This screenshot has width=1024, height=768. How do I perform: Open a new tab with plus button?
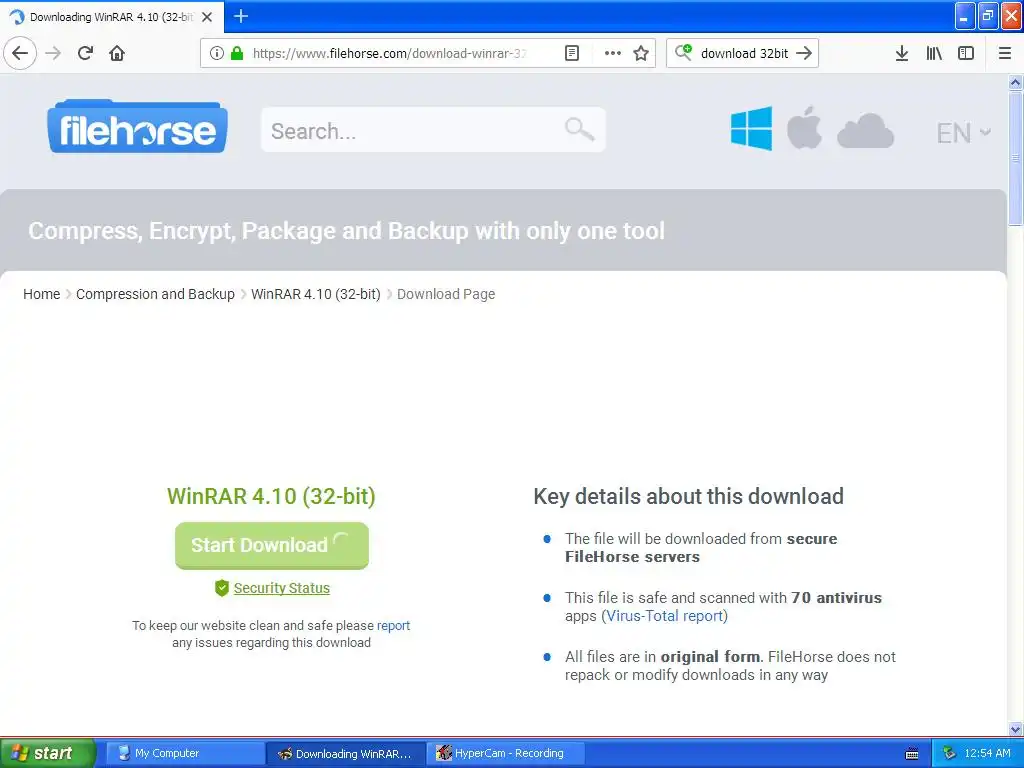click(x=241, y=16)
